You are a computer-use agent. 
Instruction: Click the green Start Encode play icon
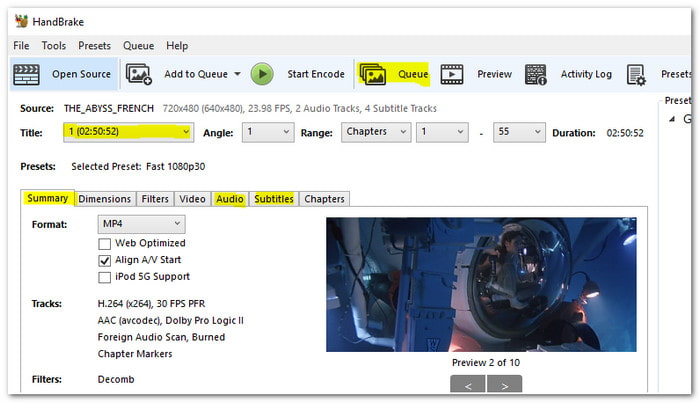[262, 74]
